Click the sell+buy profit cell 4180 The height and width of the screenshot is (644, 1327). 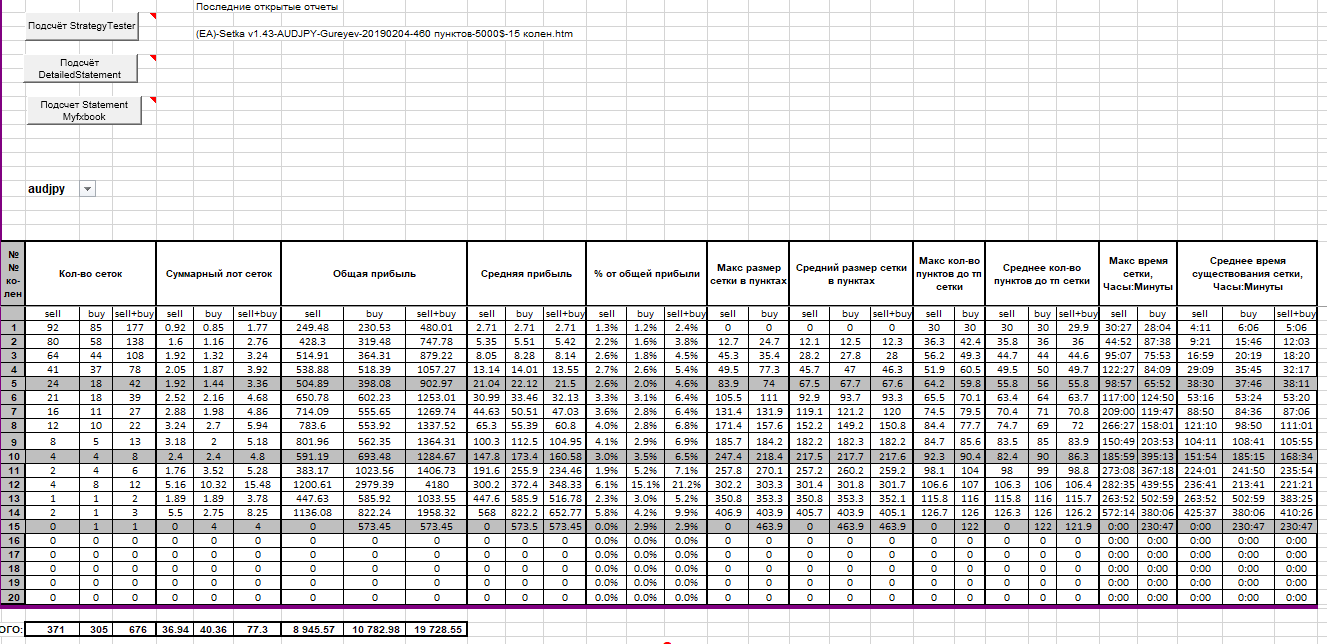[x=435, y=484]
